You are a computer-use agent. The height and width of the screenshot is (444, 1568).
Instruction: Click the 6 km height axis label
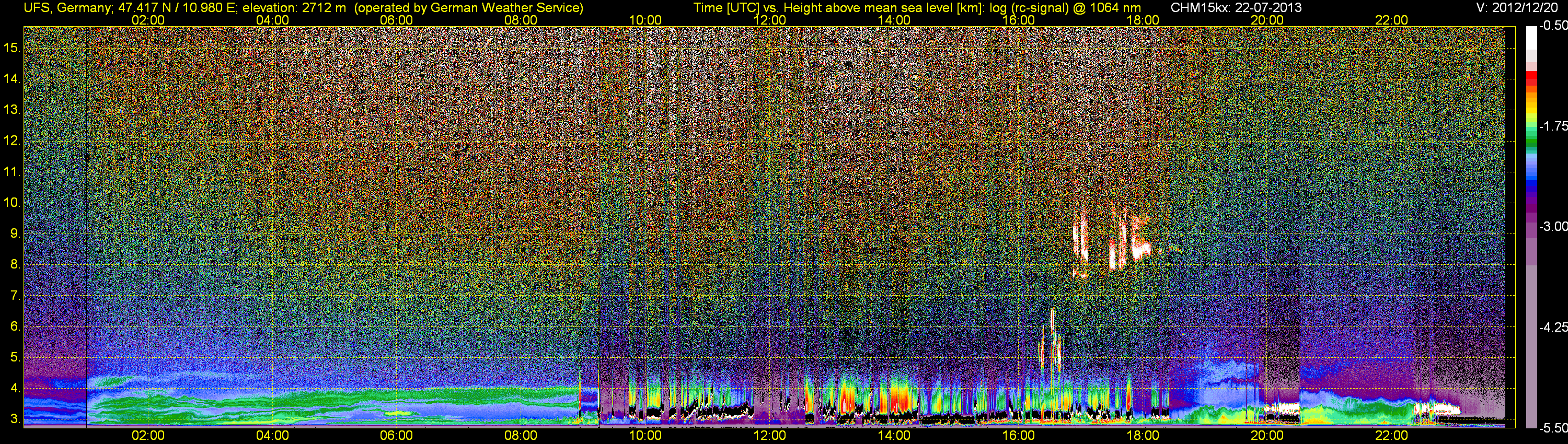coord(15,326)
